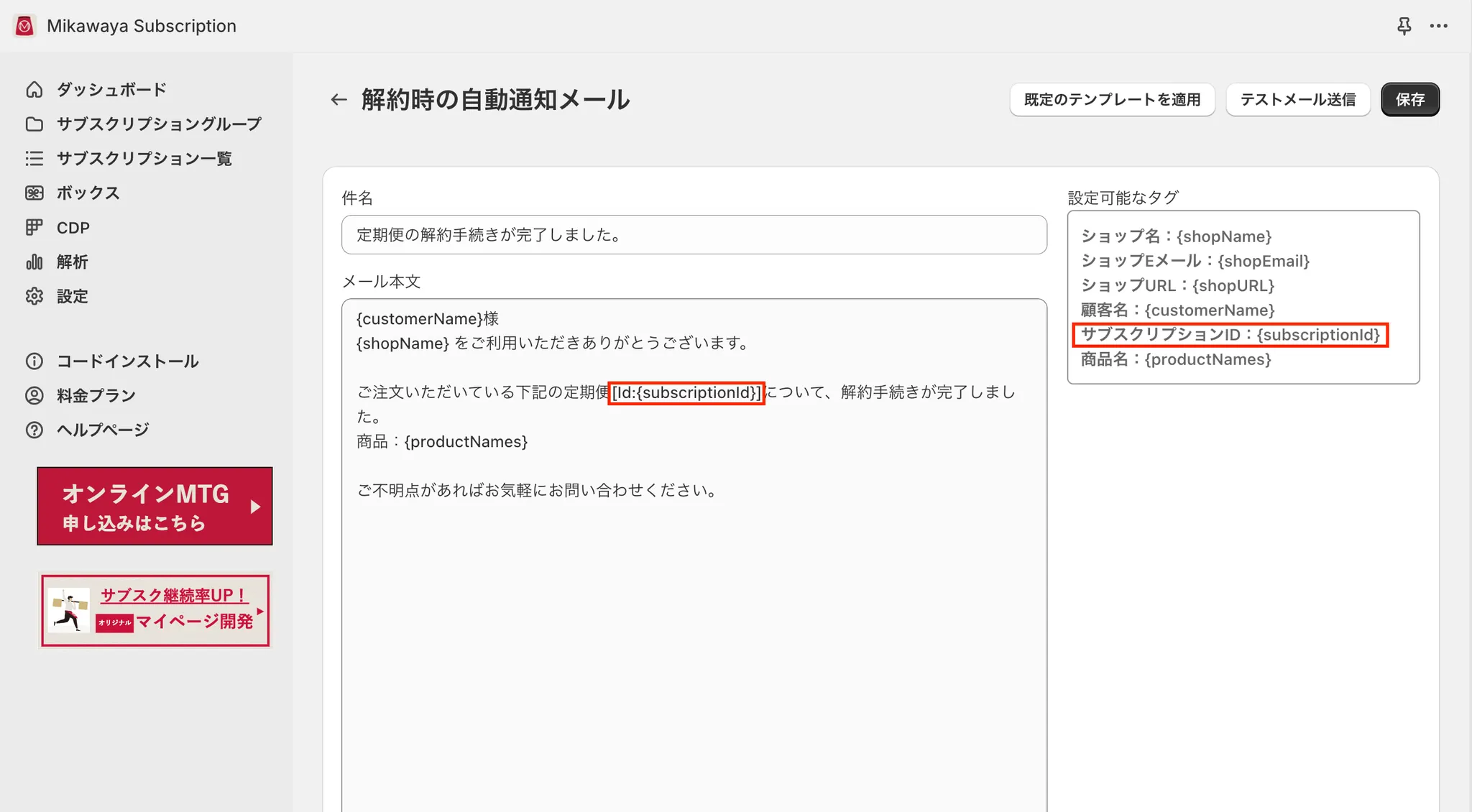1472x812 pixels.
Task: Open コードインストール menu item
Action: pyautogui.click(x=127, y=361)
